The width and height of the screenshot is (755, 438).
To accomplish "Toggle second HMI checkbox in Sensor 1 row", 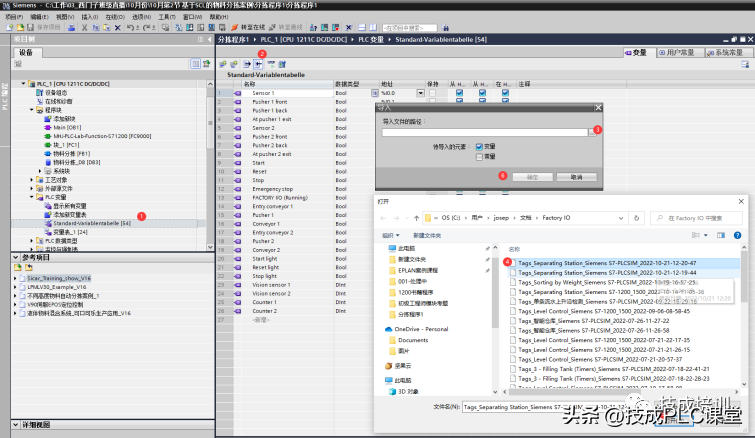I will click(482, 93).
